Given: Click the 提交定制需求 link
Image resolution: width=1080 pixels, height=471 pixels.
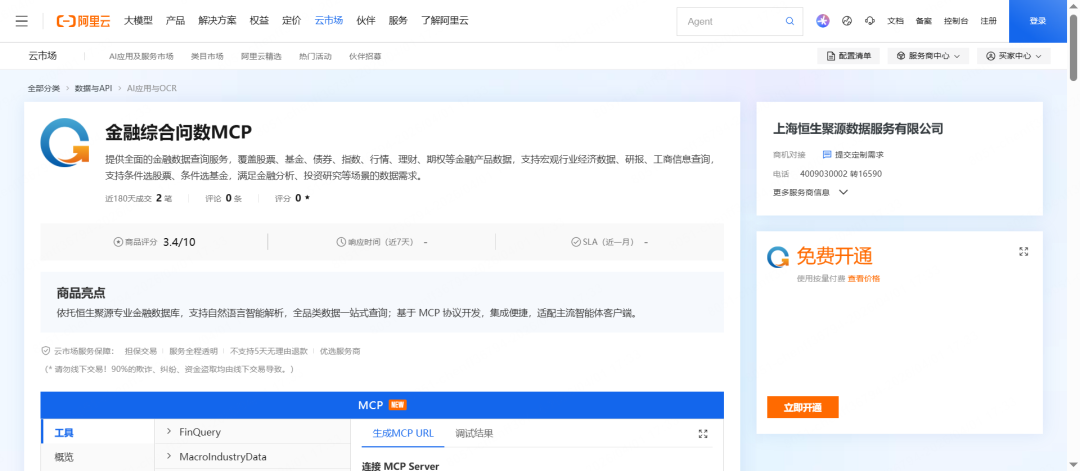Looking at the screenshot, I should tap(852, 155).
